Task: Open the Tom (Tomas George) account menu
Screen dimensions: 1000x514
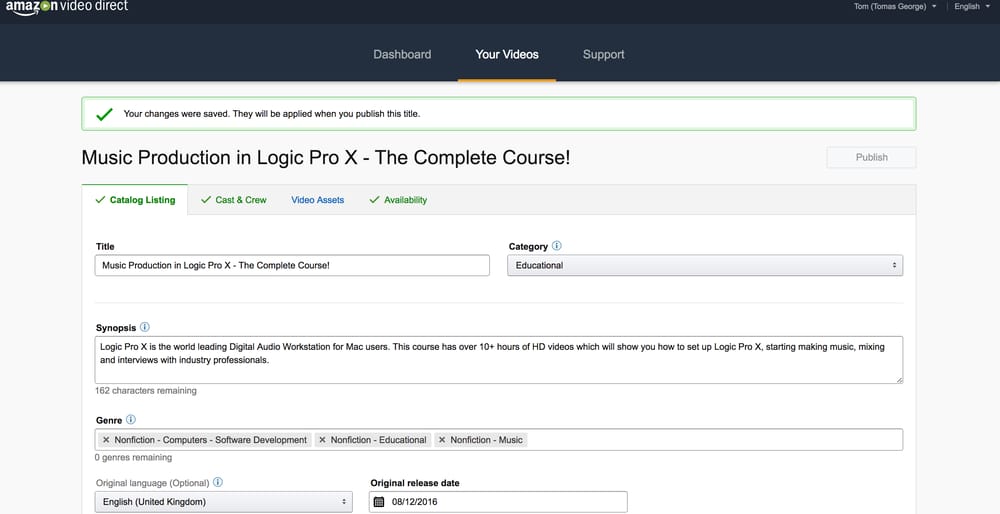Action: click(x=895, y=6)
